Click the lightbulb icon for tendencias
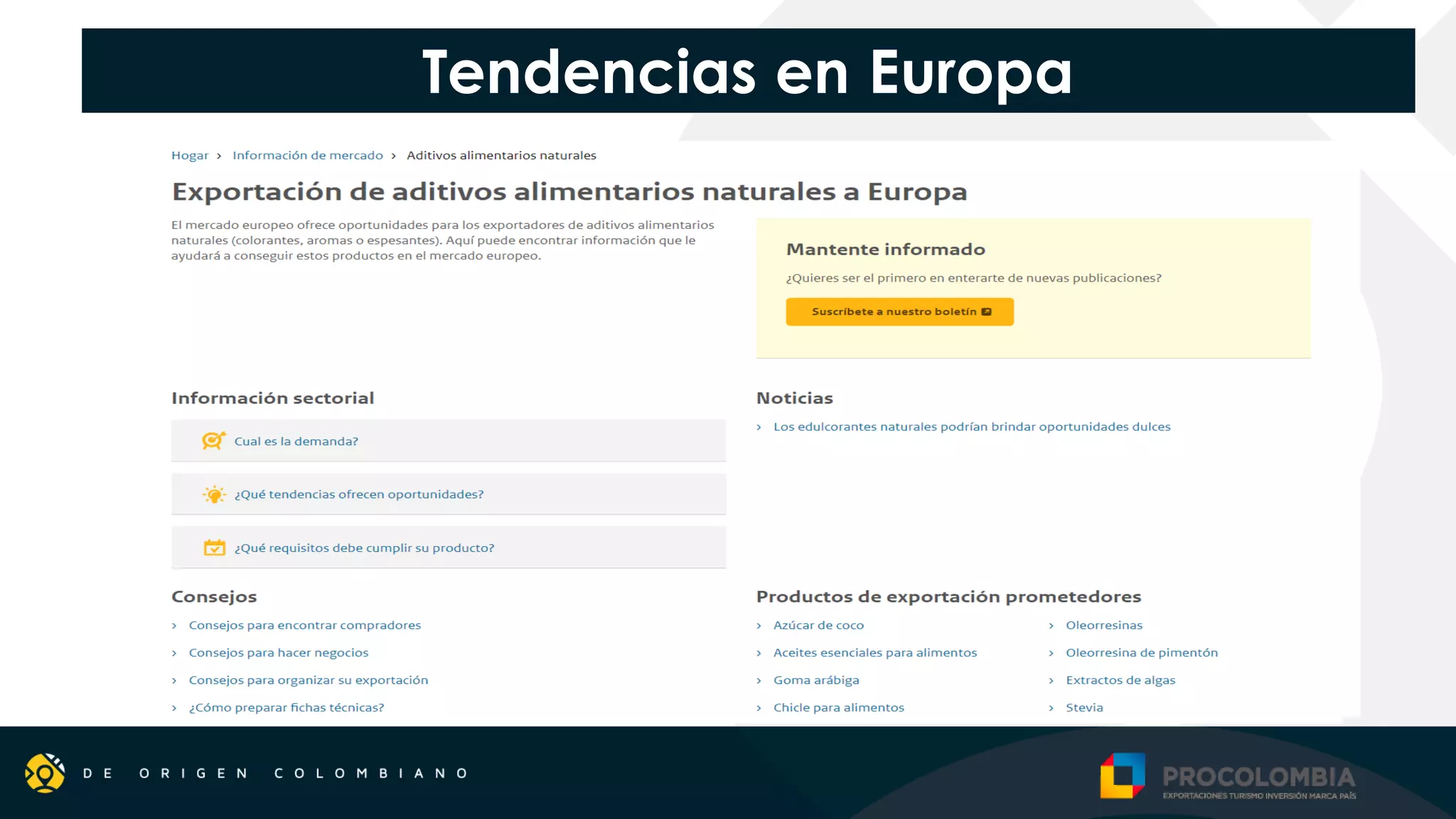 click(x=214, y=494)
